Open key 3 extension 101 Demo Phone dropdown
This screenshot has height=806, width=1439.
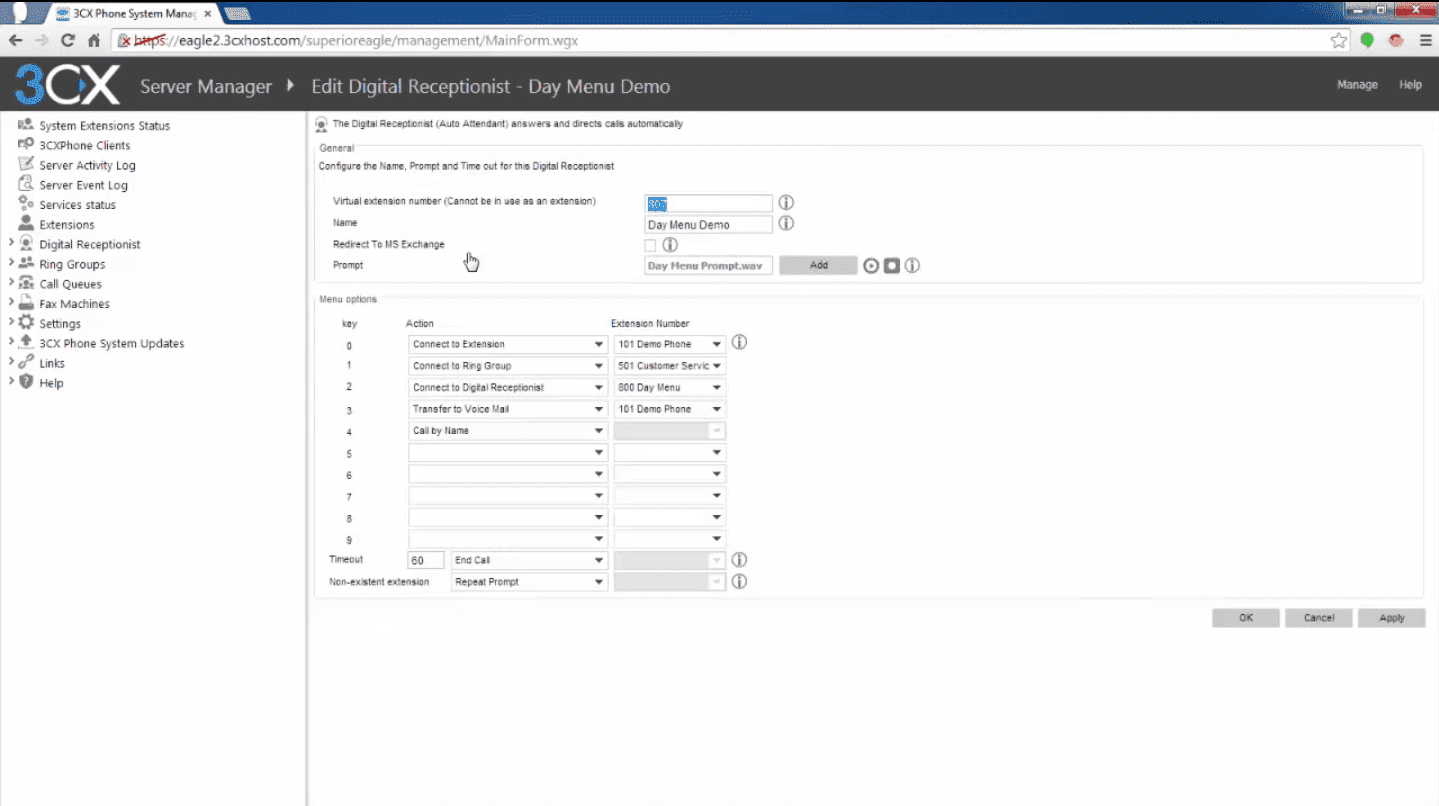tap(670, 409)
